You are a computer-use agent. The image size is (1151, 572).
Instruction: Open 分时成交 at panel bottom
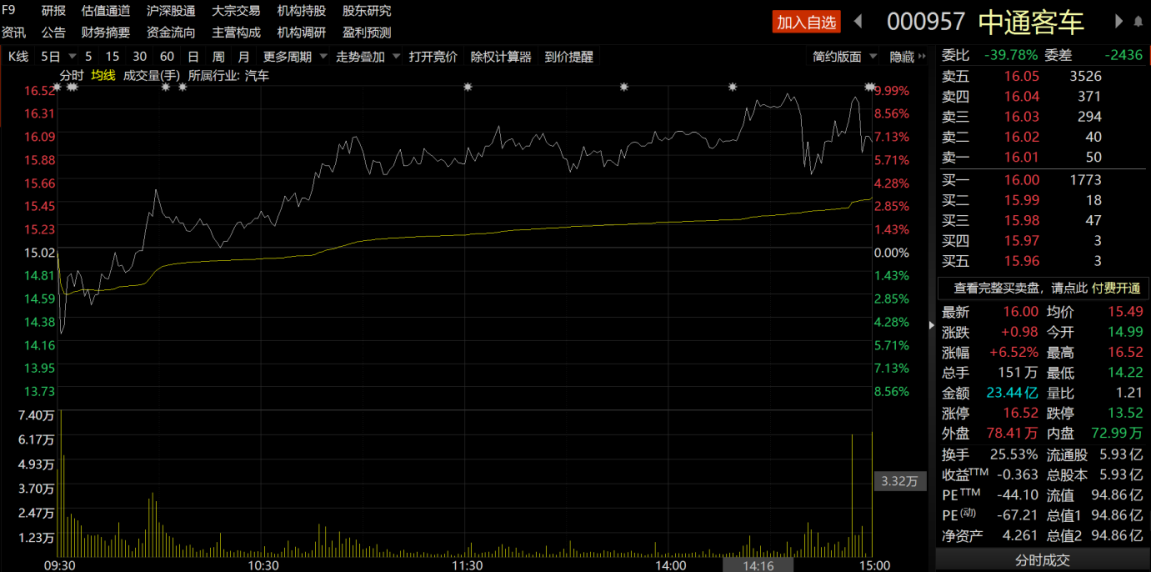click(x=1043, y=560)
